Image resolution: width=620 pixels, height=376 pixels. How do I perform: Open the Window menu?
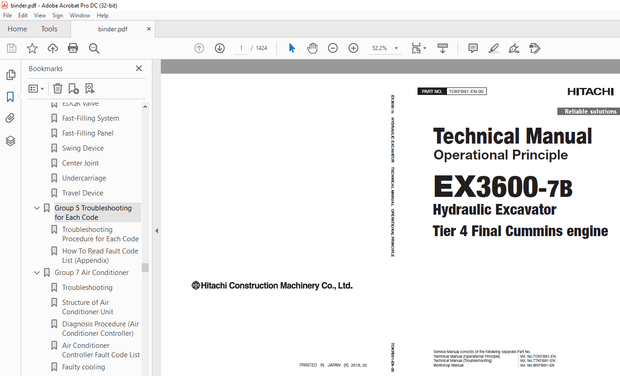pyautogui.click(x=80, y=15)
